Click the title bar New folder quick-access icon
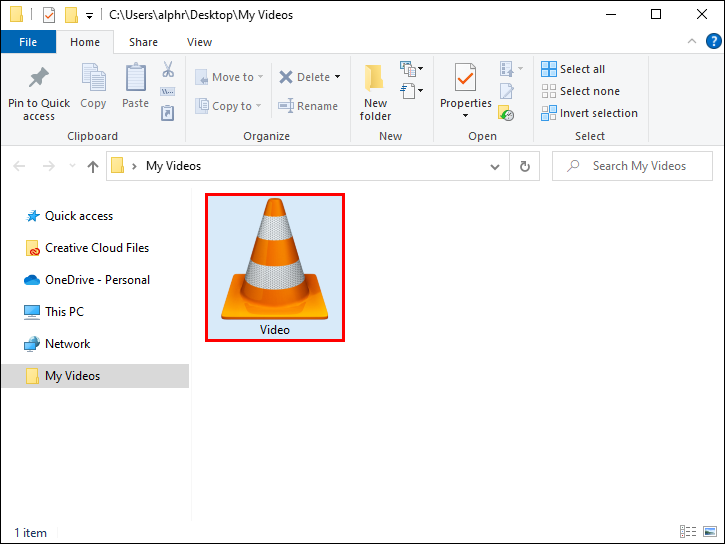The image size is (725, 544). [71, 15]
